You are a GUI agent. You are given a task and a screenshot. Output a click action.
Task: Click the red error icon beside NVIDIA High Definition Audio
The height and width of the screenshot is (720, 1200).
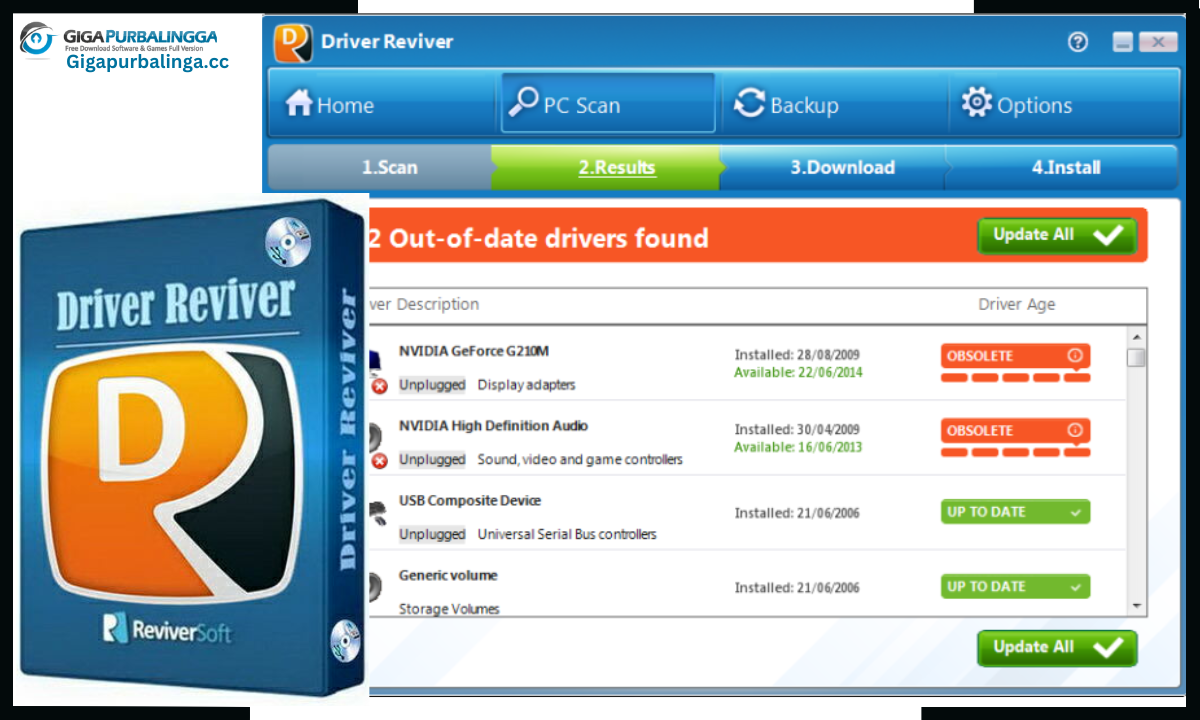click(x=379, y=461)
